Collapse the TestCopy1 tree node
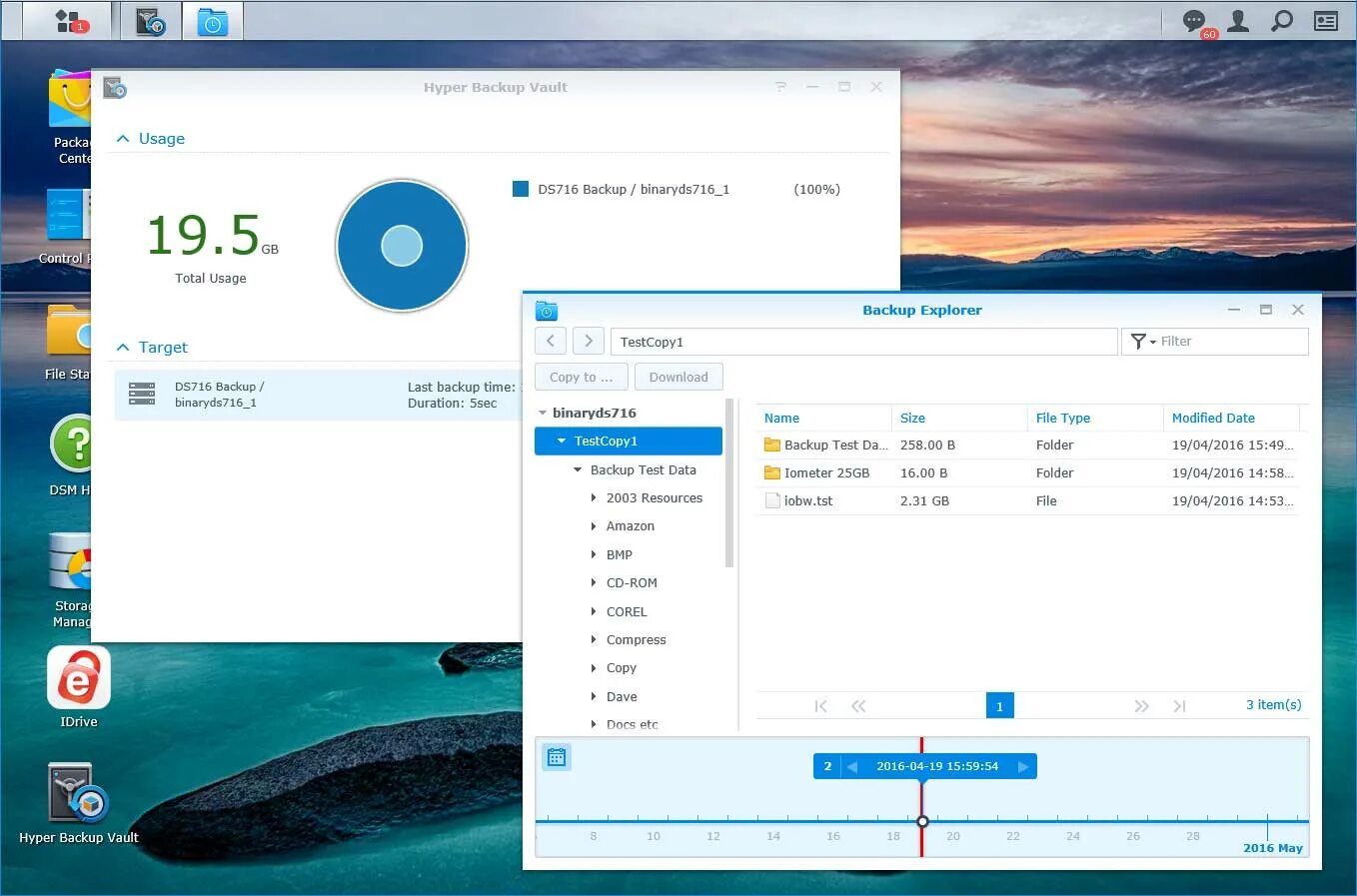 point(562,441)
